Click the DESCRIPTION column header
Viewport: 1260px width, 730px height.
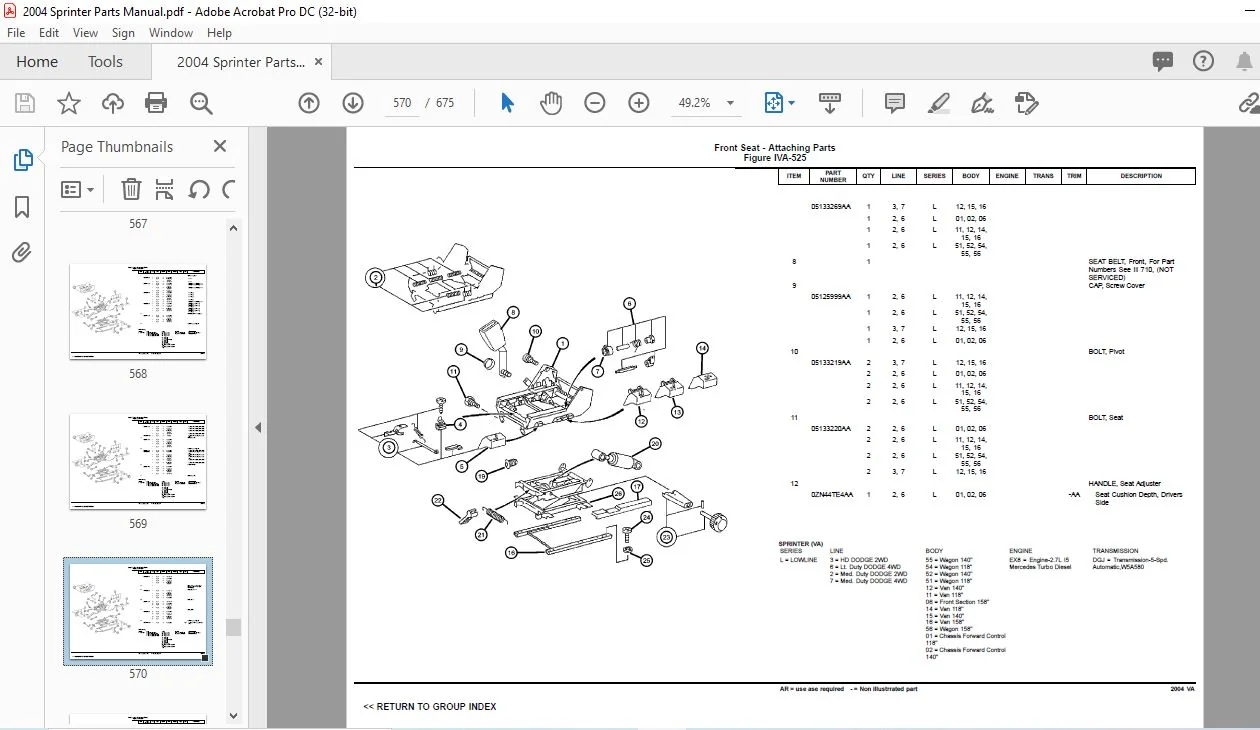tap(1141, 176)
